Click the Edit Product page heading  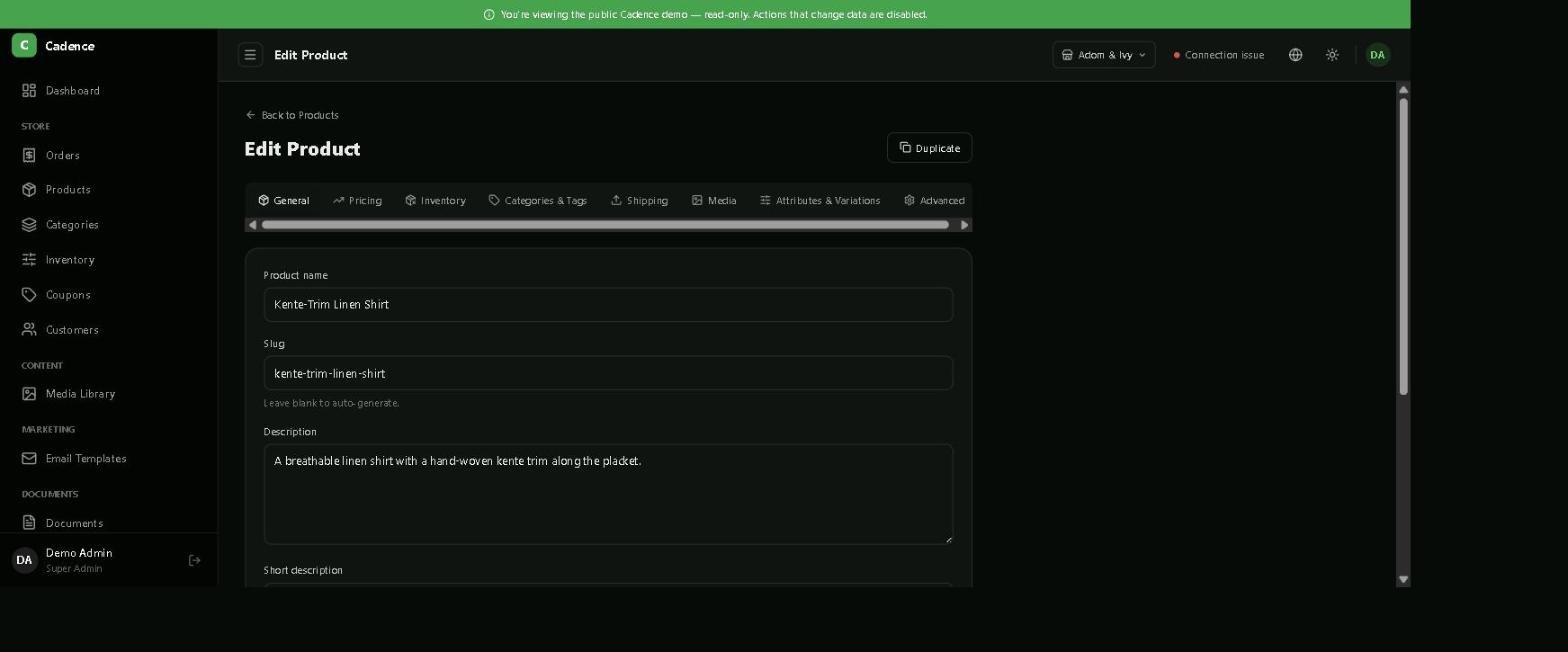coord(302,149)
